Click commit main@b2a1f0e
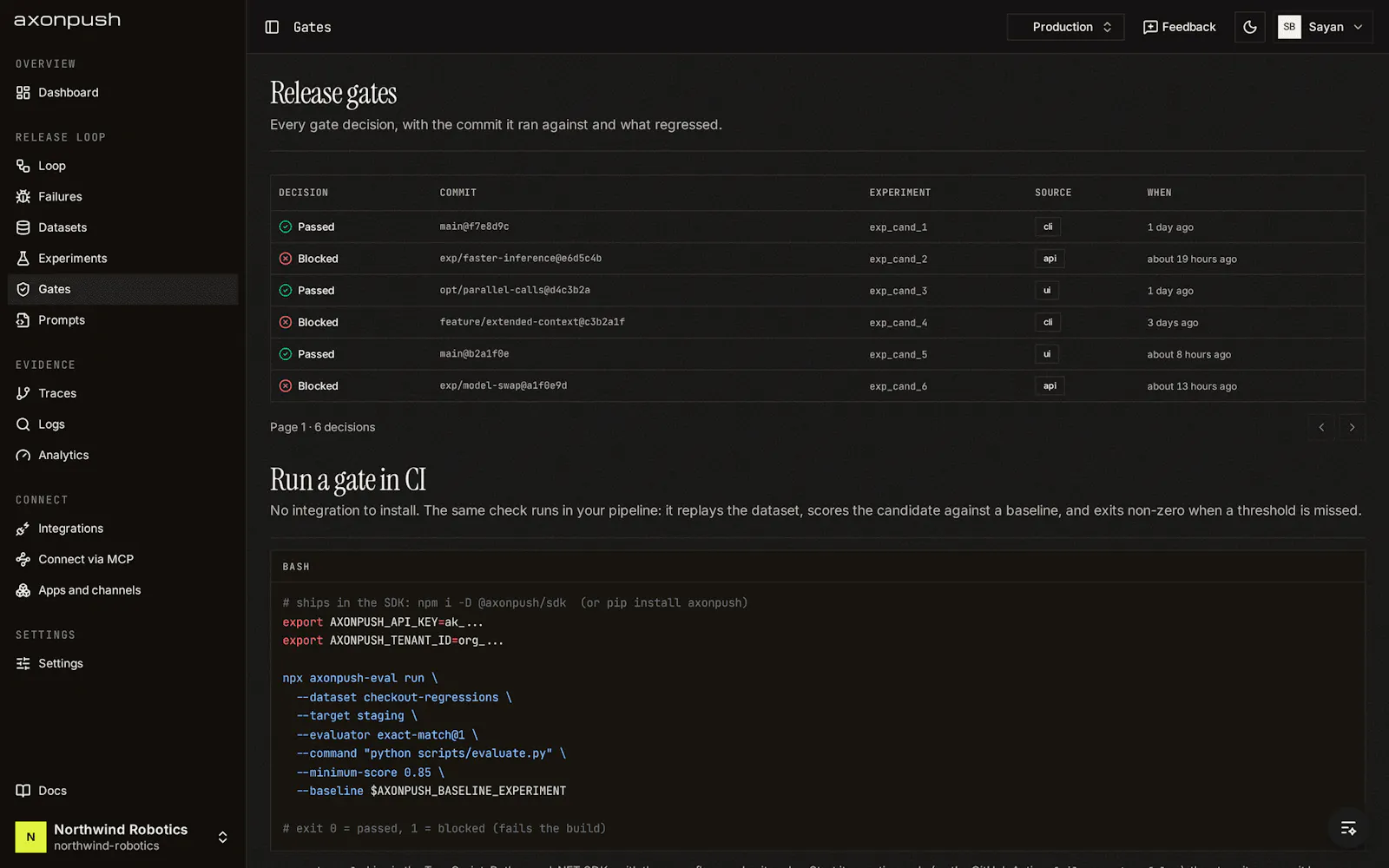The height and width of the screenshot is (868, 1389). pyautogui.click(x=474, y=354)
